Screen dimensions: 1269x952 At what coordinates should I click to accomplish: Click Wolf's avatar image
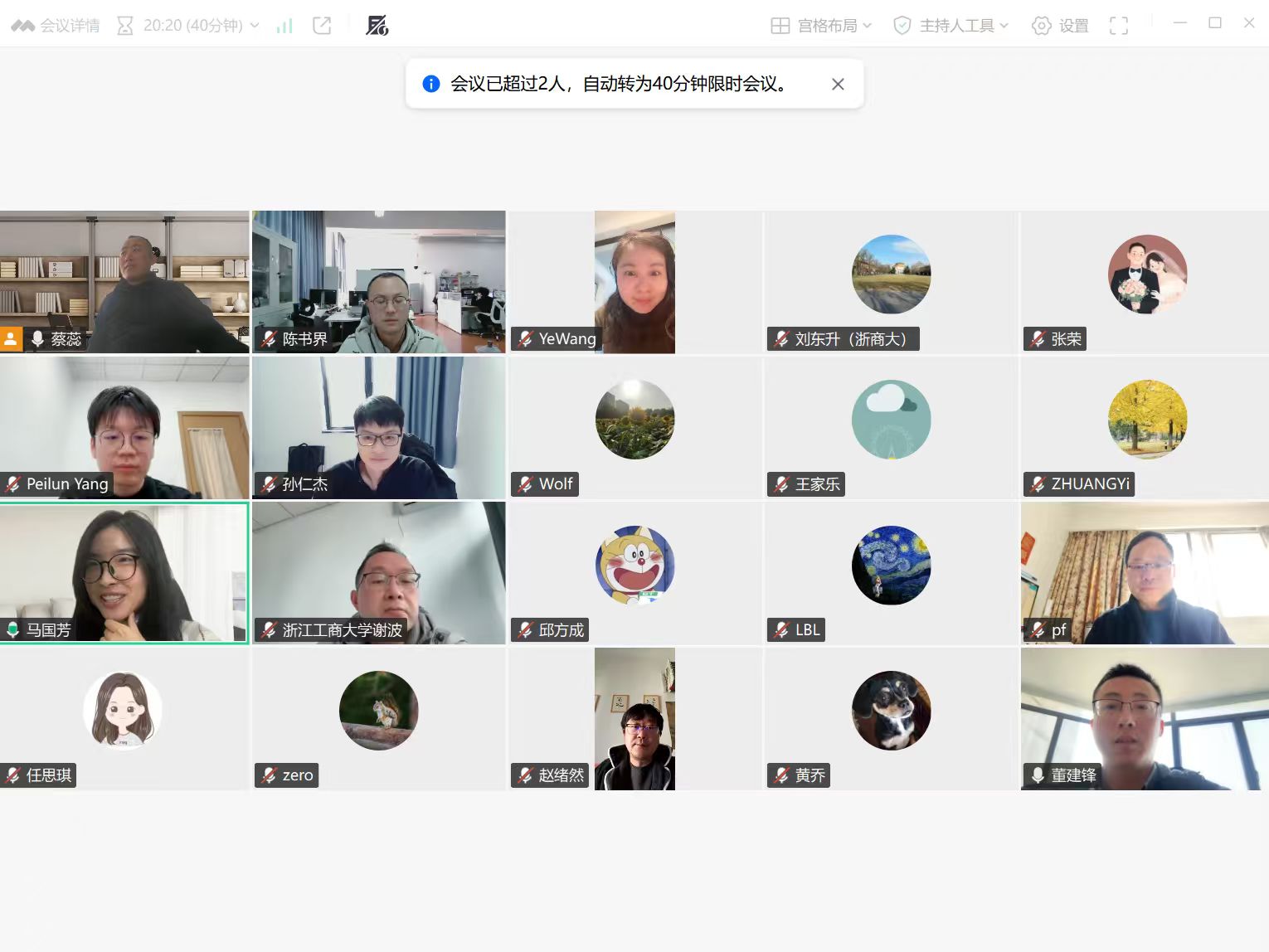coord(634,419)
